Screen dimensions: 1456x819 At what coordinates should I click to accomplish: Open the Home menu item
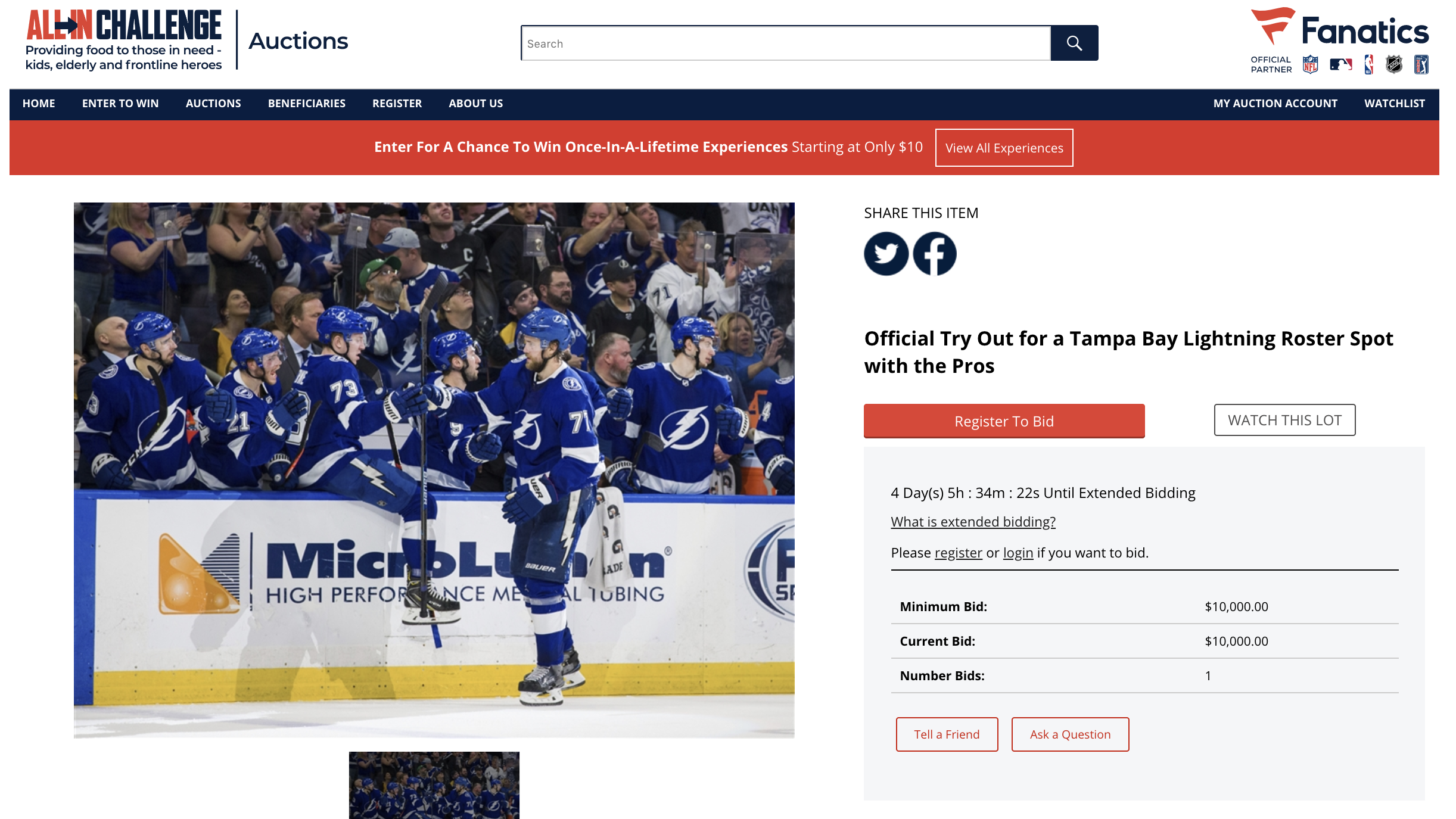[x=39, y=104]
